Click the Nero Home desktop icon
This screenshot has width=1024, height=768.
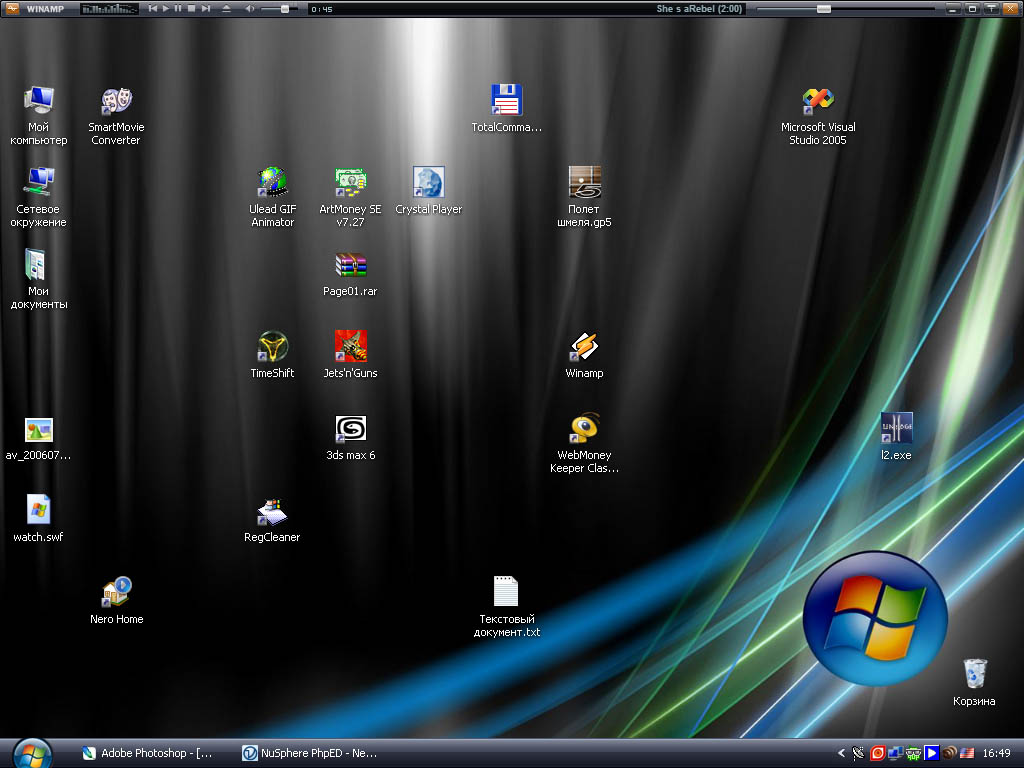click(x=116, y=593)
